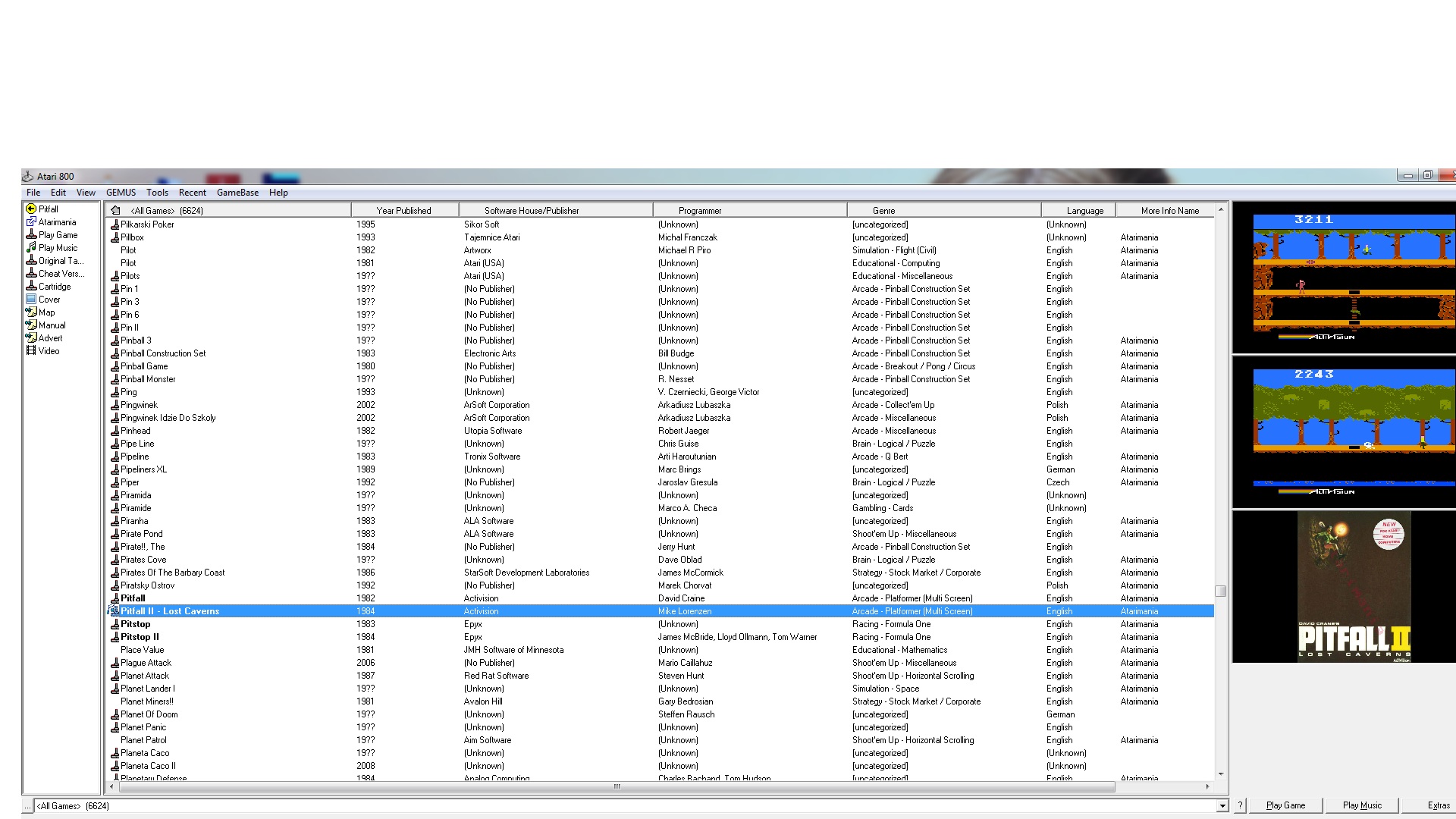Open the Help menu

pos(278,193)
